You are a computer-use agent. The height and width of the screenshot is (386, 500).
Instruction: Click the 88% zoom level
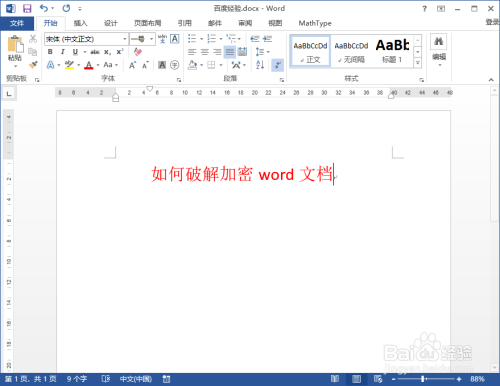(477, 379)
